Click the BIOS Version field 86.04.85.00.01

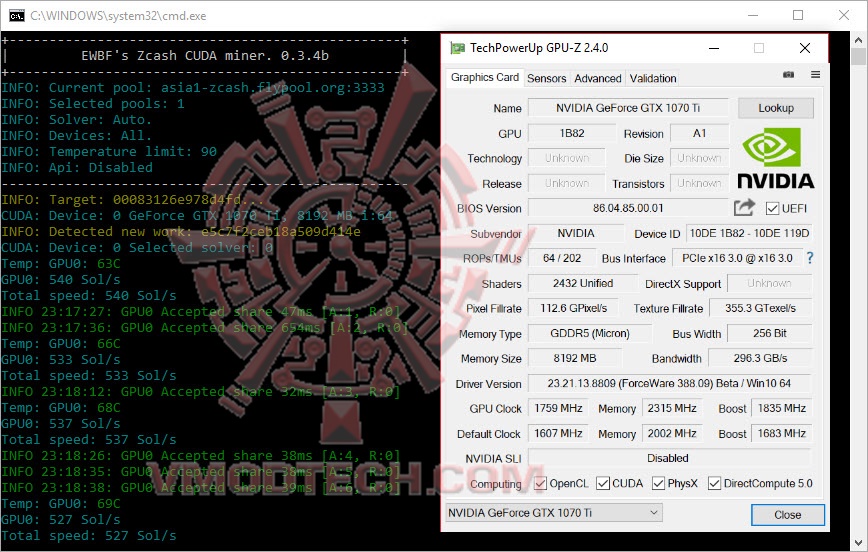click(x=628, y=208)
